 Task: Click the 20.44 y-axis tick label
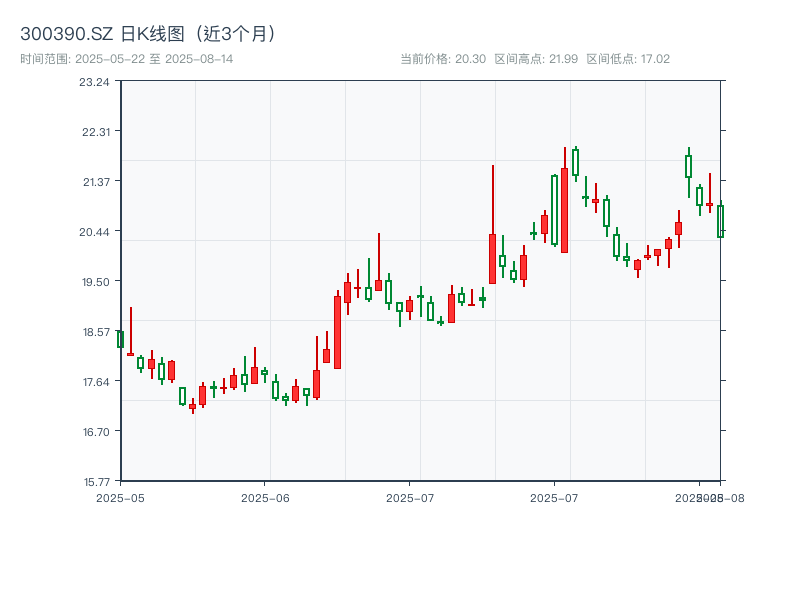coord(94,231)
